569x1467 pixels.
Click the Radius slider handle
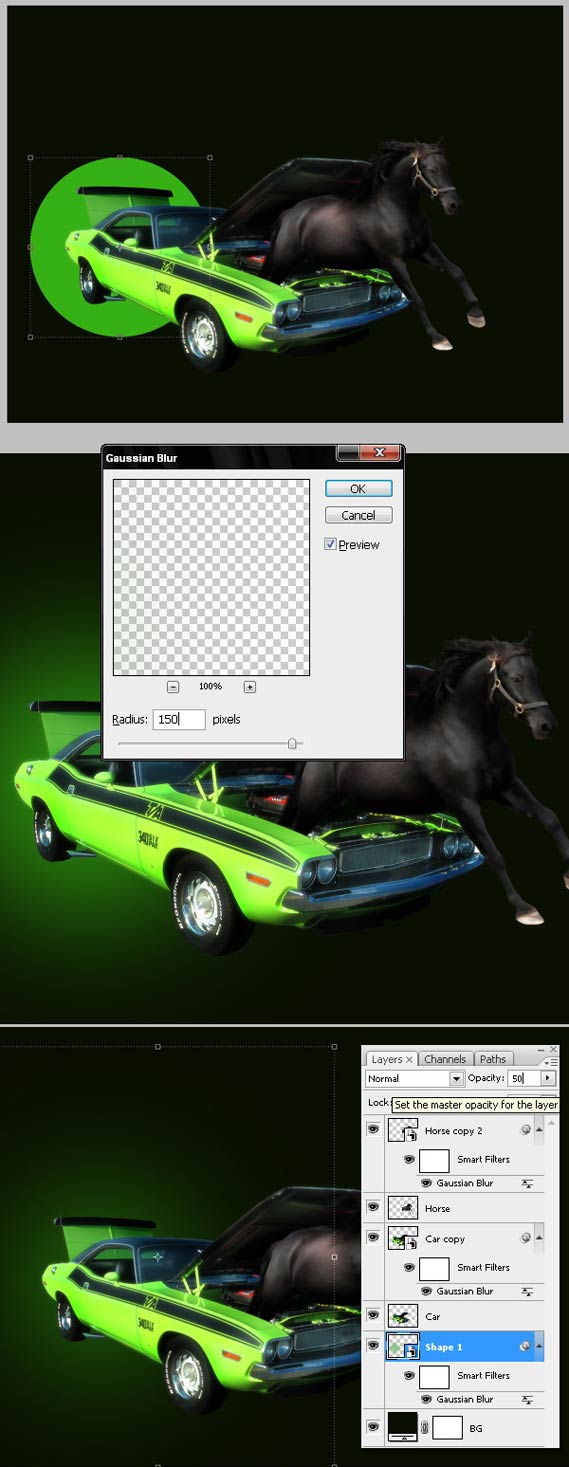point(292,743)
